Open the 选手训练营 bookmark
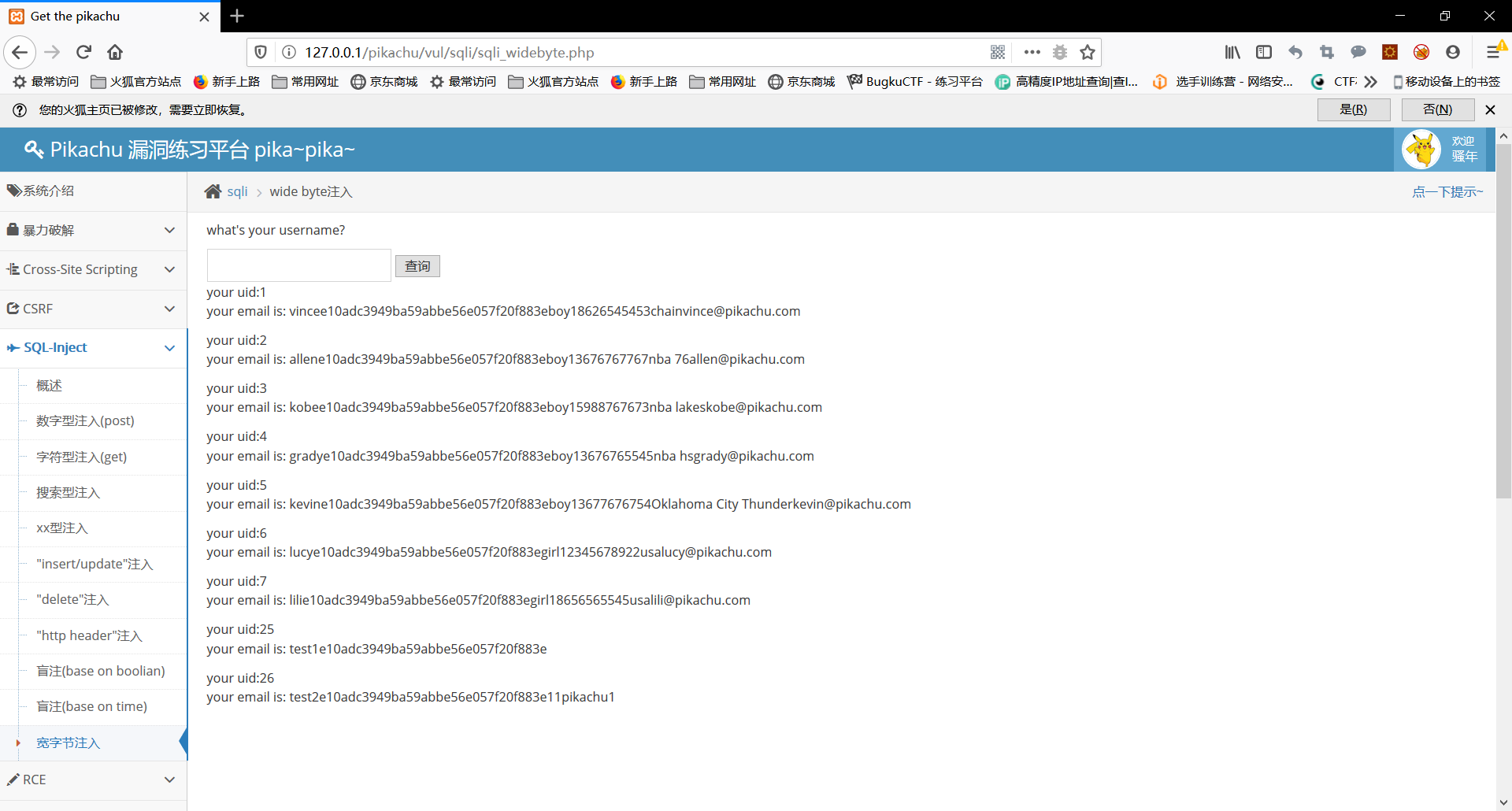This screenshot has height=811, width=1512. click(1223, 81)
